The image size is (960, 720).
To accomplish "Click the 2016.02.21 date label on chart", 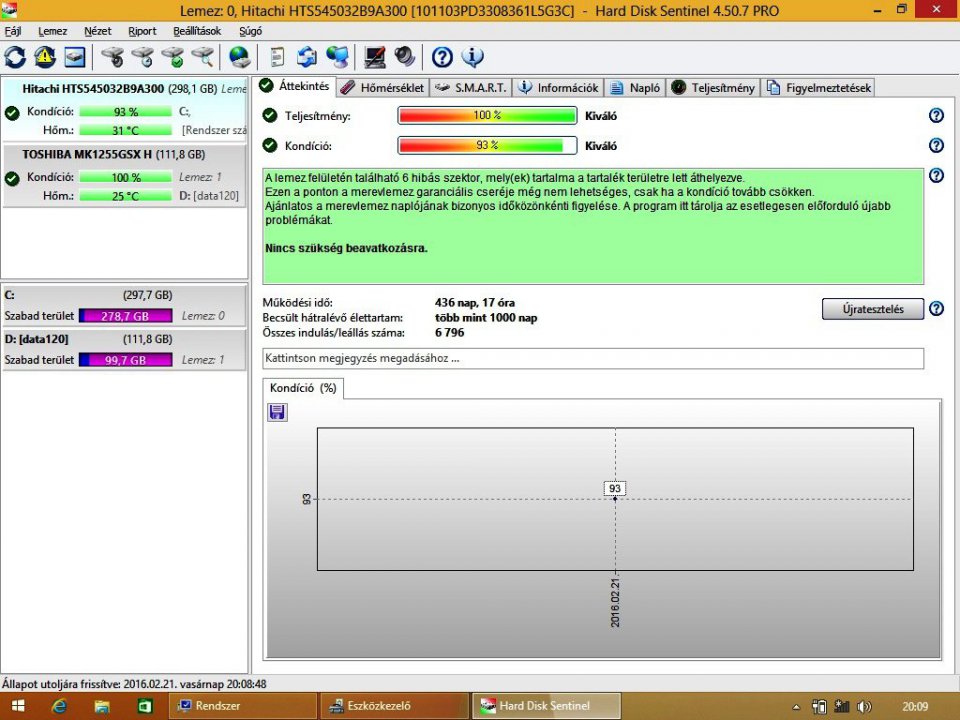I will pos(615,602).
